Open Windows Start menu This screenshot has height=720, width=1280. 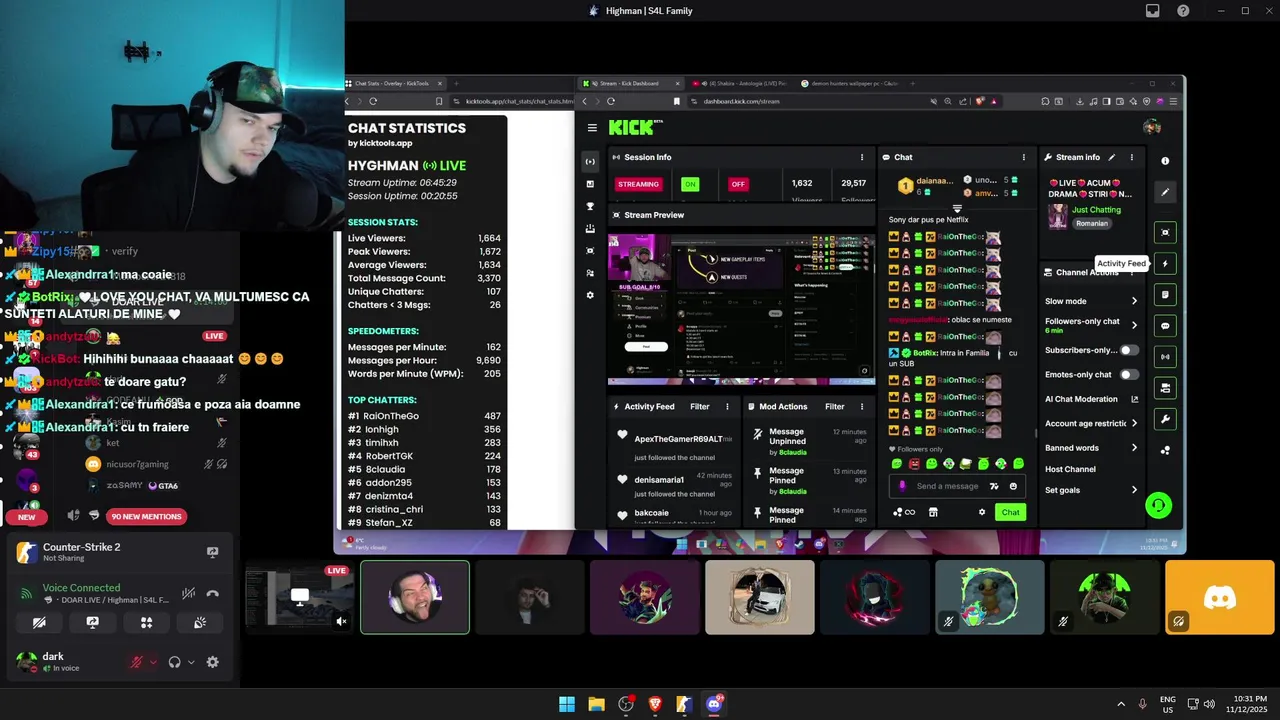point(567,704)
